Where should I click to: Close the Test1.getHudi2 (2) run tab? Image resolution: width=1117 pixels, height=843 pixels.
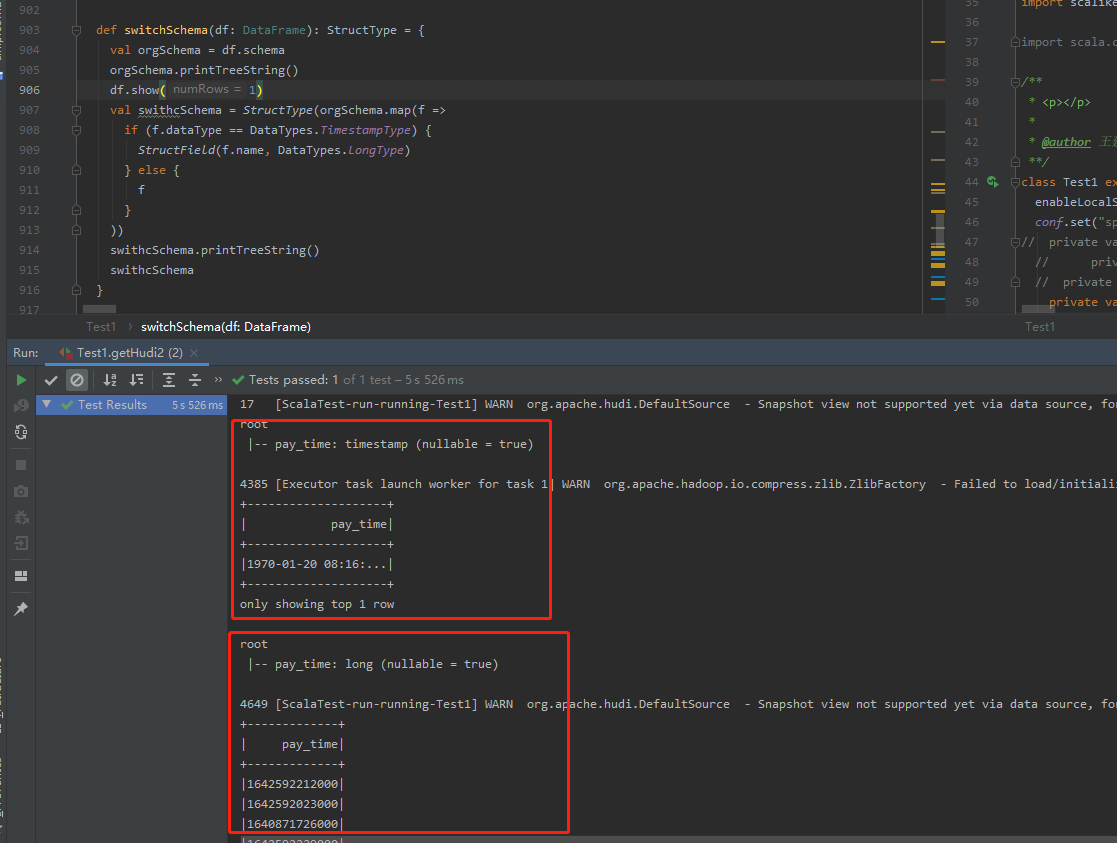[194, 353]
